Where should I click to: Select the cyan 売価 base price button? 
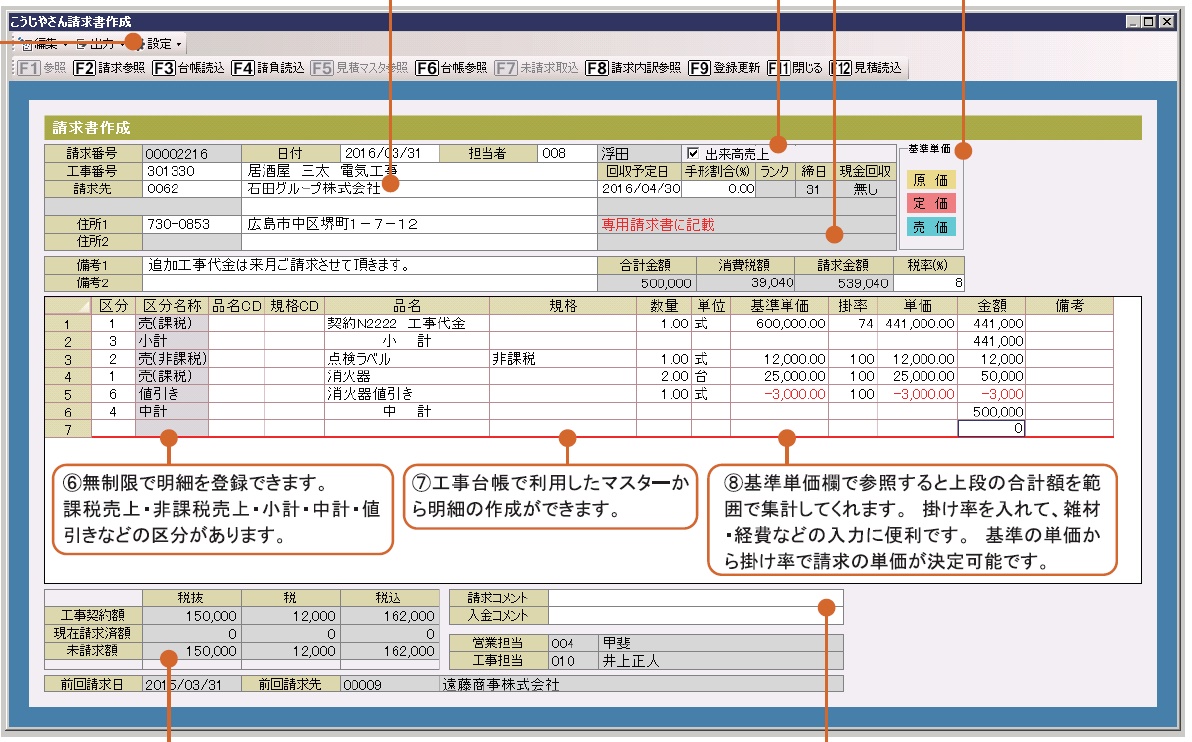point(930,227)
